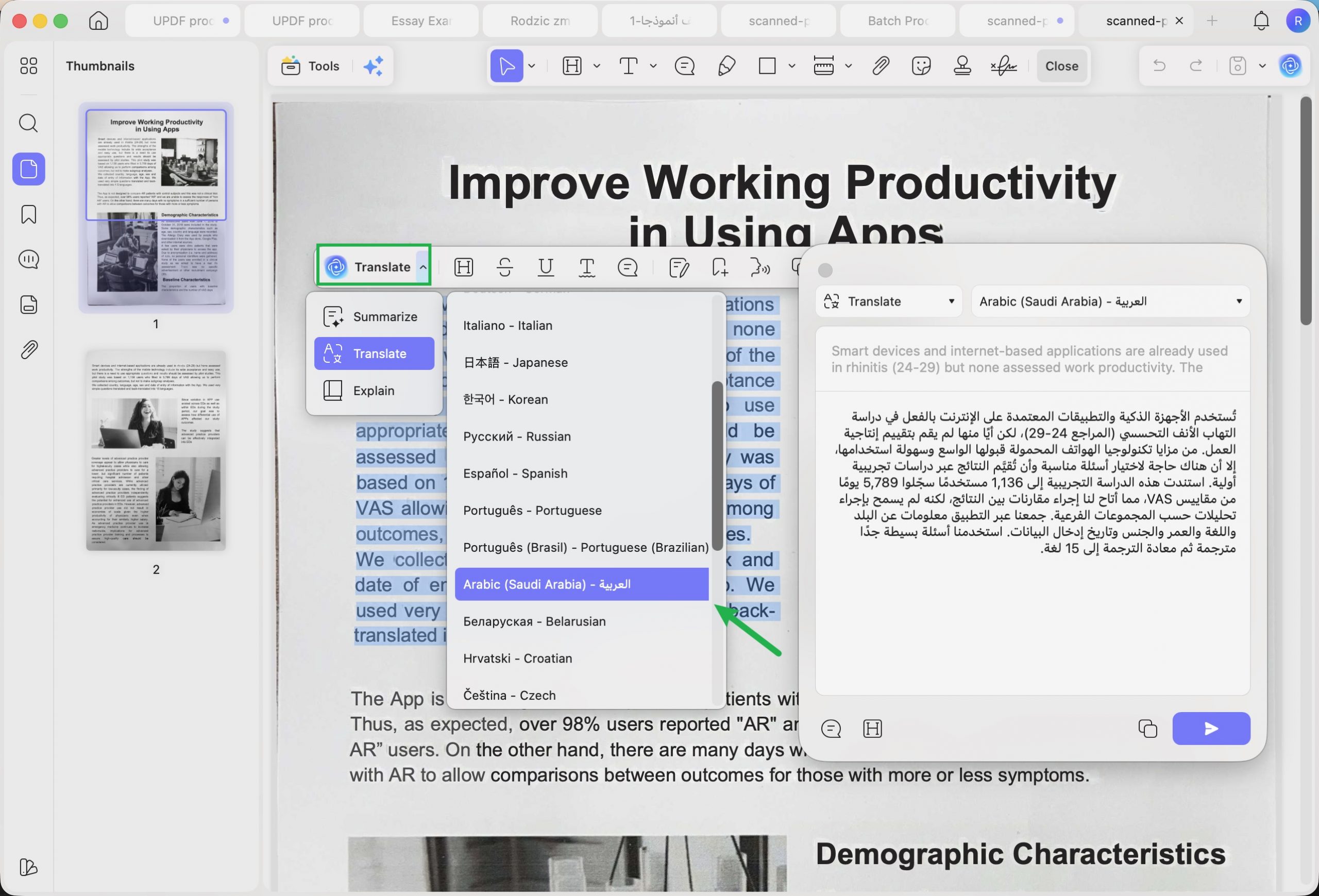Choose Summarize from AI menu
Image resolution: width=1319 pixels, height=896 pixels.
pos(374,317)
